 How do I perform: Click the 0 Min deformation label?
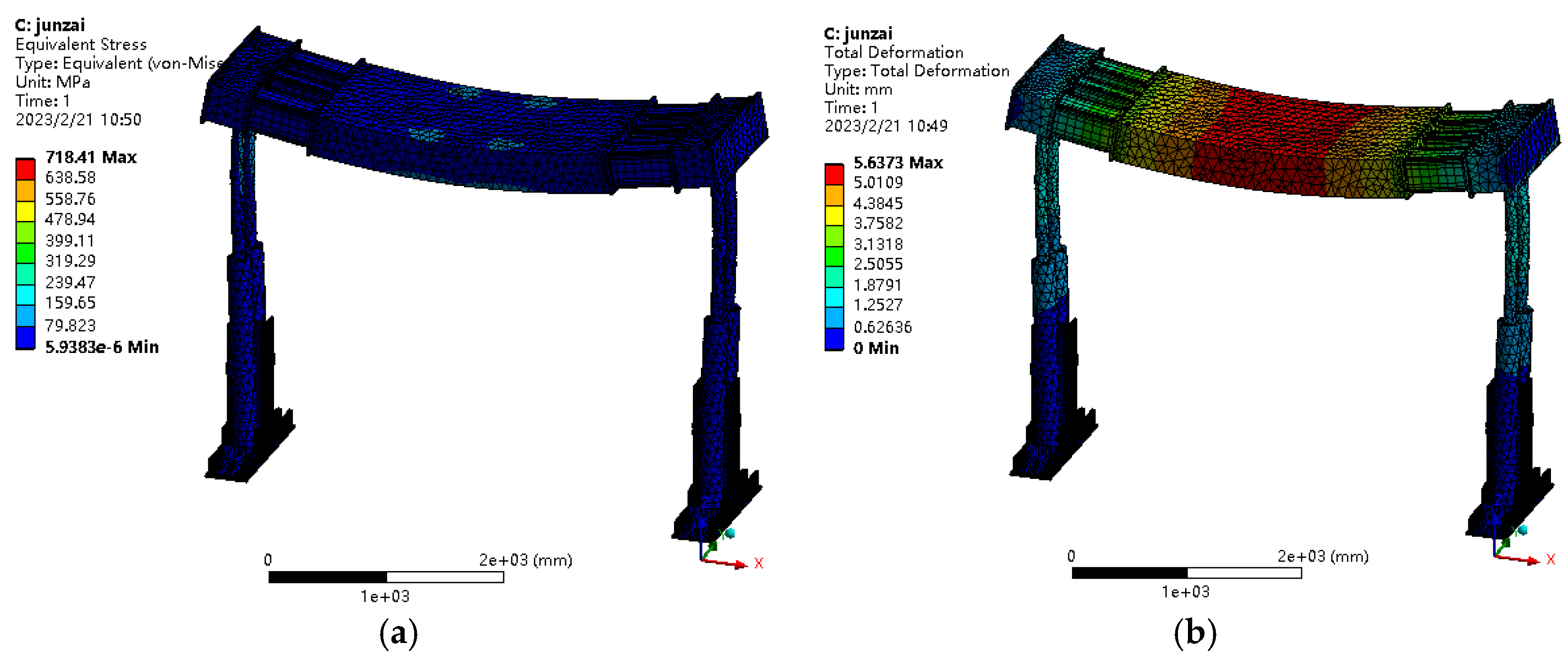tap(876, 348)
